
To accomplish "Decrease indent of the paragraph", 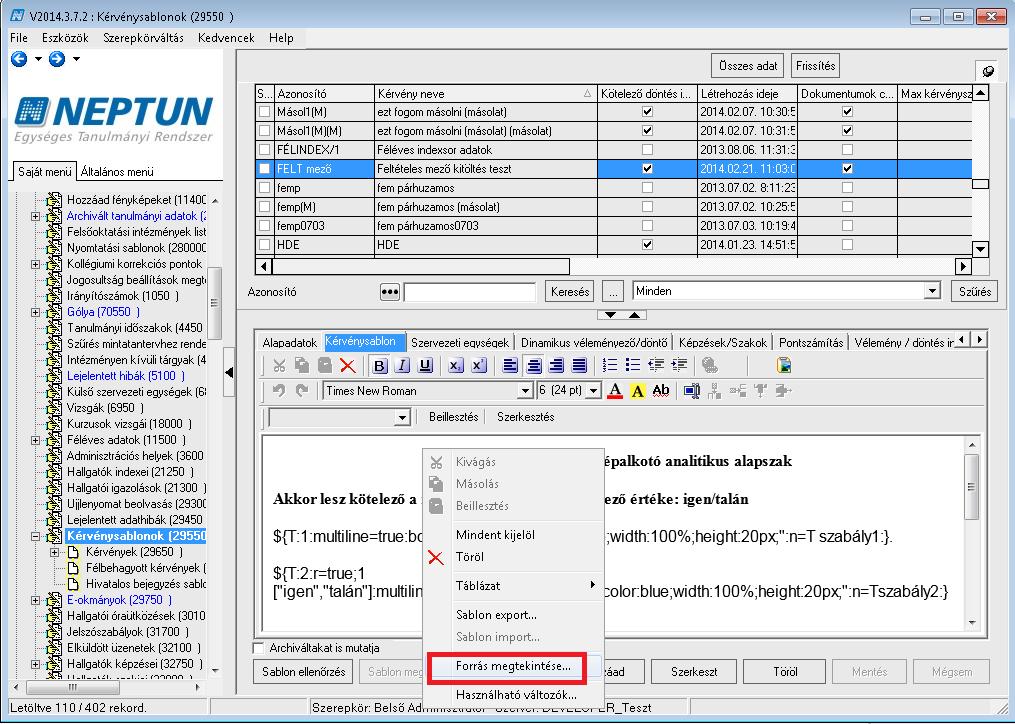I will click(656, 366).
